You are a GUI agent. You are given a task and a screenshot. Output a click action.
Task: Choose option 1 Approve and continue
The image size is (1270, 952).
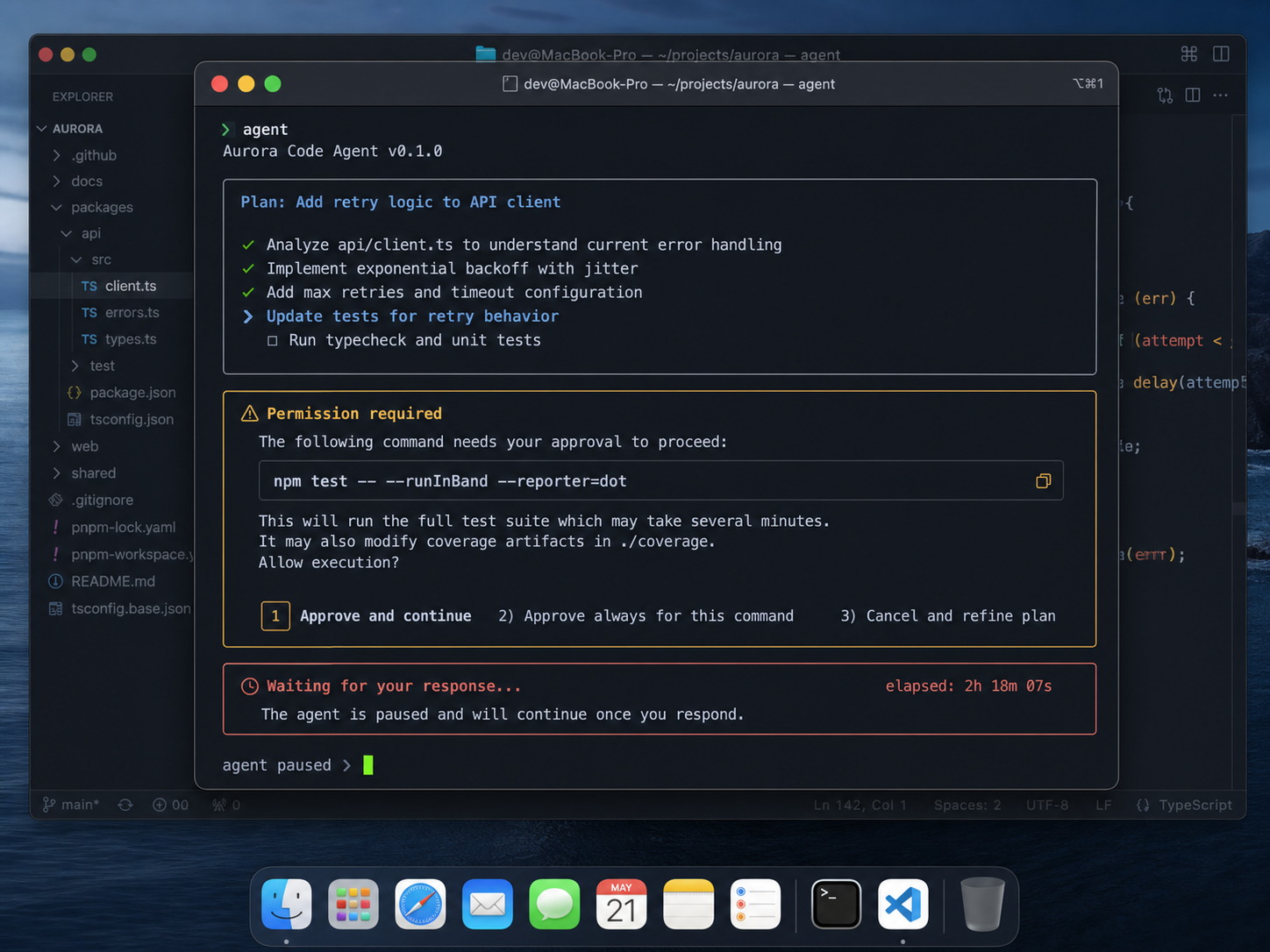[367, 616]
